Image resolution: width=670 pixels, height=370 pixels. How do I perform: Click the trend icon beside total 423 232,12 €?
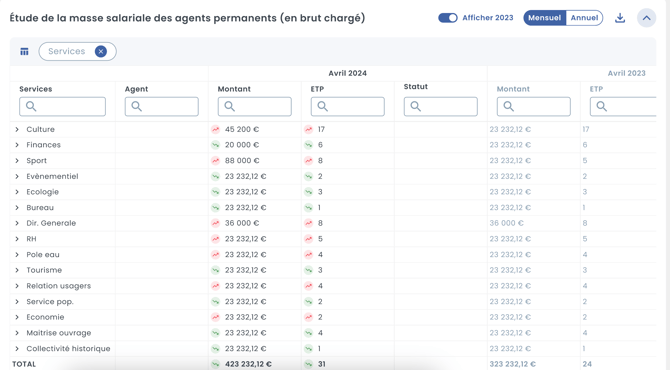pyautogui.click(x=215, y=364)
